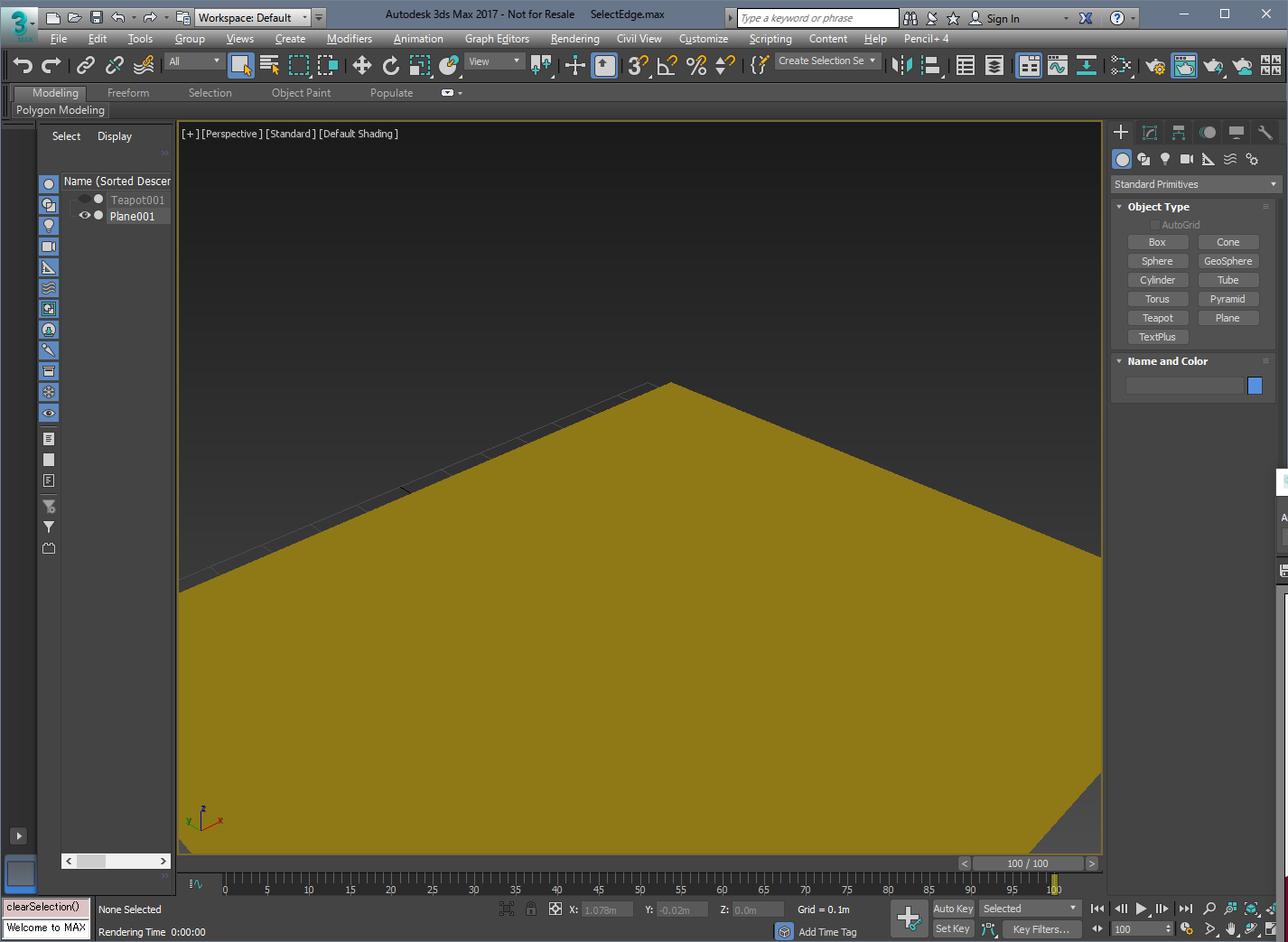
Task: Select the Move tool in main toolbar
Action: coord(361,65)
